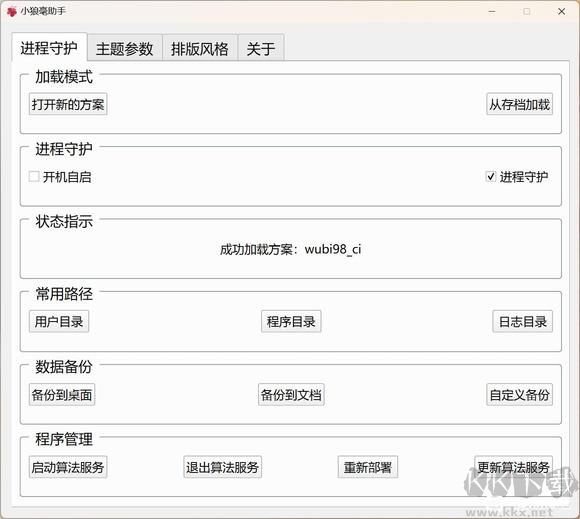The width and height of the screenshot is (580, 519).
Task: Minimize the 小狼毫助手 window
Action: (x=492, y=11)
